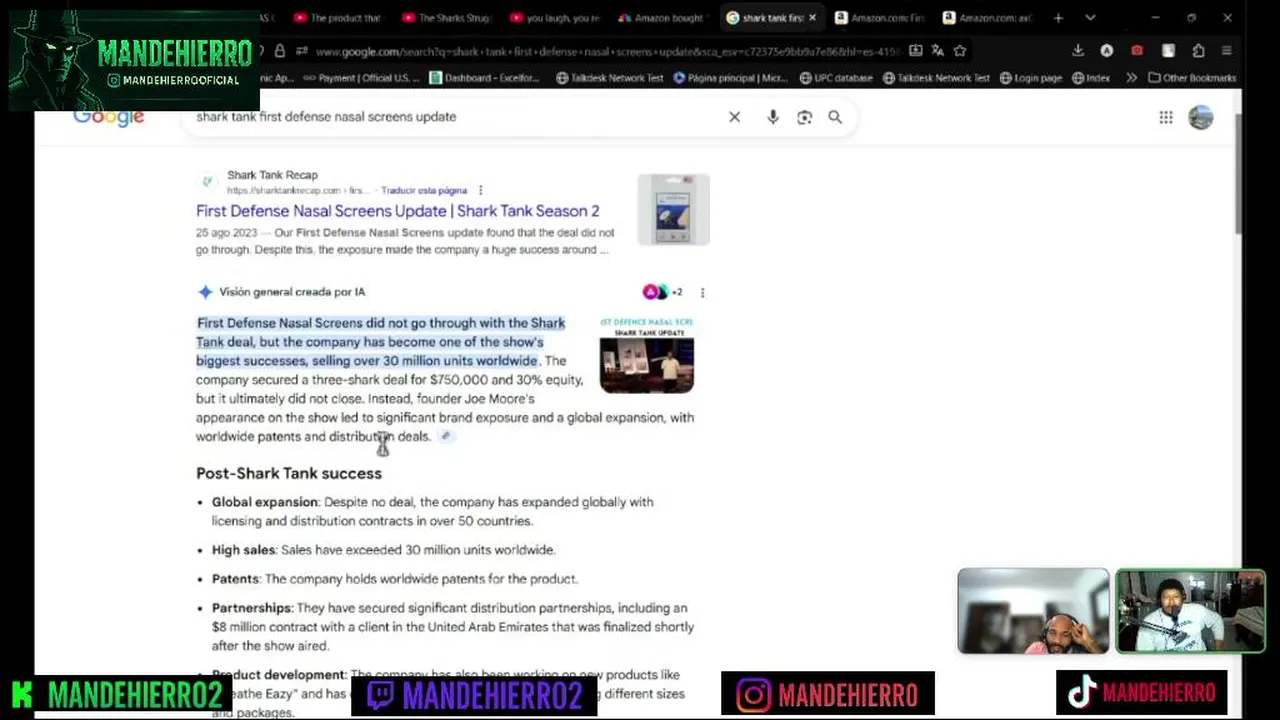Click the link chip after 'distribution deals.'

tap(446, 436)
